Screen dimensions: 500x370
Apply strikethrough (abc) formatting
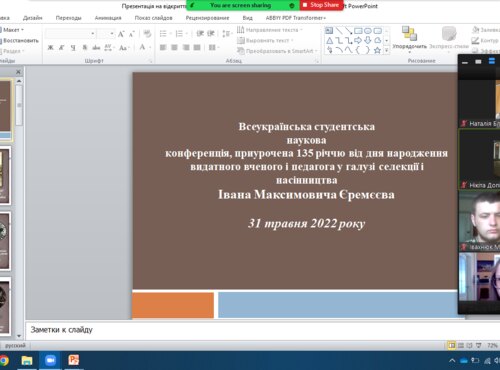click(96, 48)
